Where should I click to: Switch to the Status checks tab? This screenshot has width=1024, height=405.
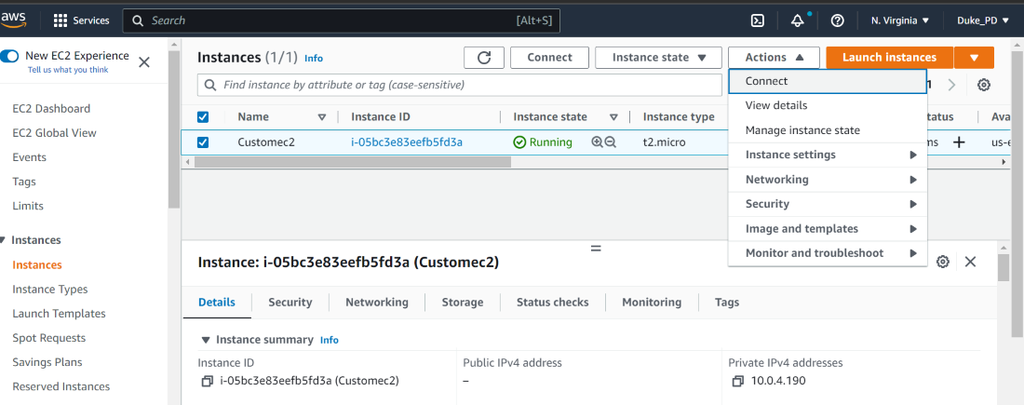tap(552, 302)
